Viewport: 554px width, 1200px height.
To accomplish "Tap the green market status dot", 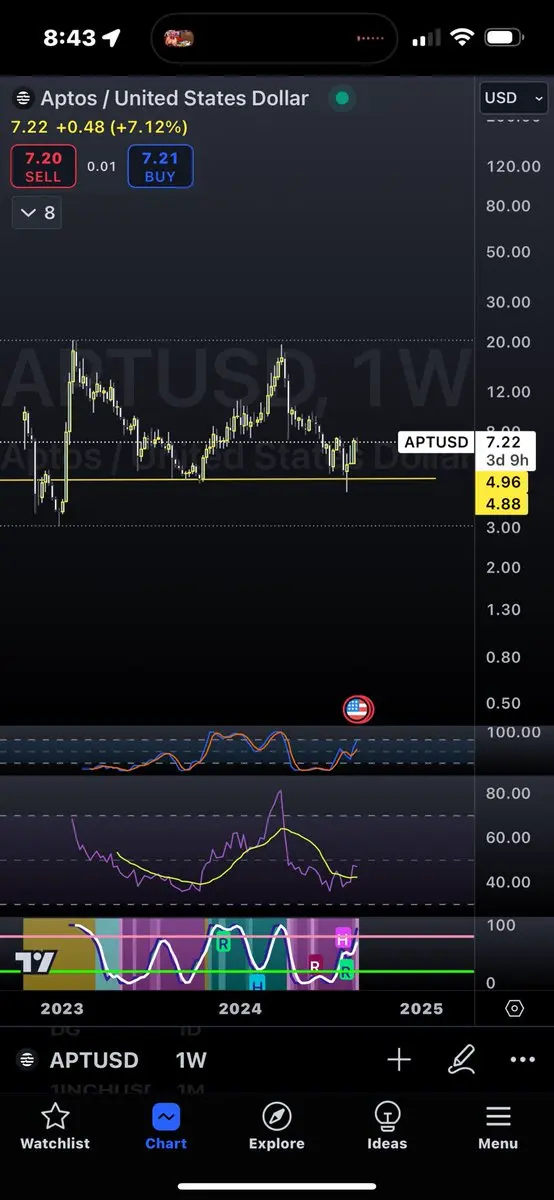I will [342, 98].
